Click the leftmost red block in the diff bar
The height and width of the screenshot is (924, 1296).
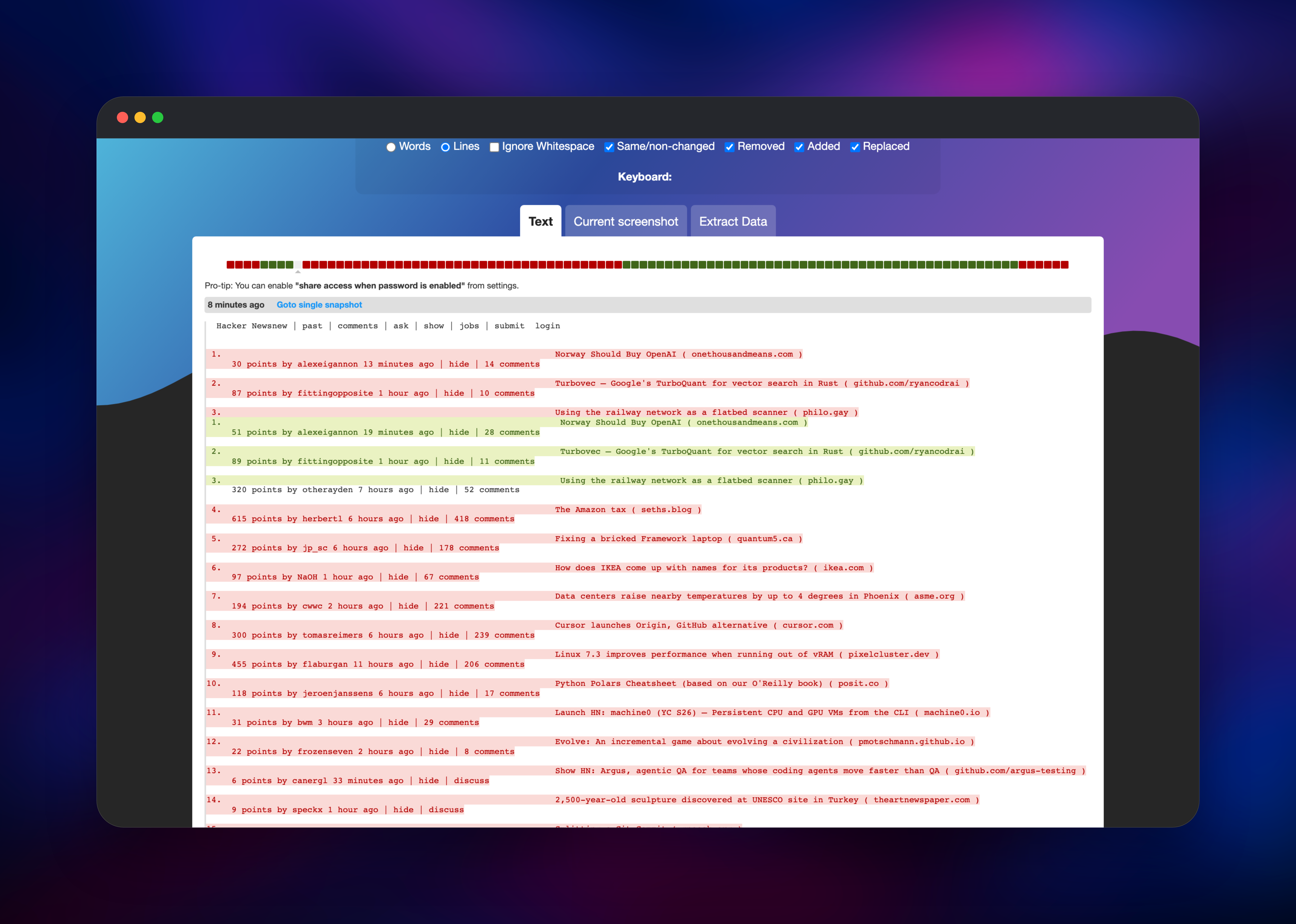point(231,265)
